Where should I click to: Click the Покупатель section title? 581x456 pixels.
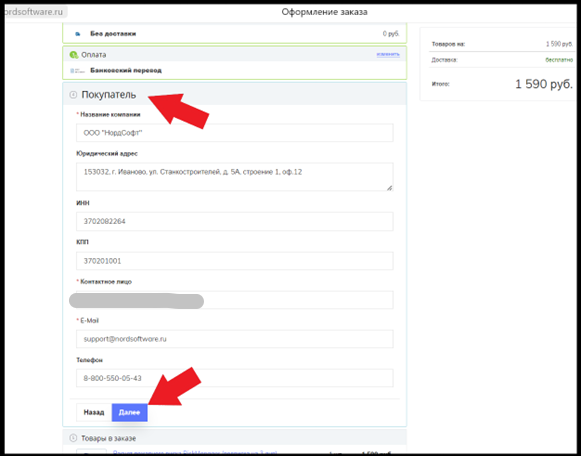click(x=109, y=95)
